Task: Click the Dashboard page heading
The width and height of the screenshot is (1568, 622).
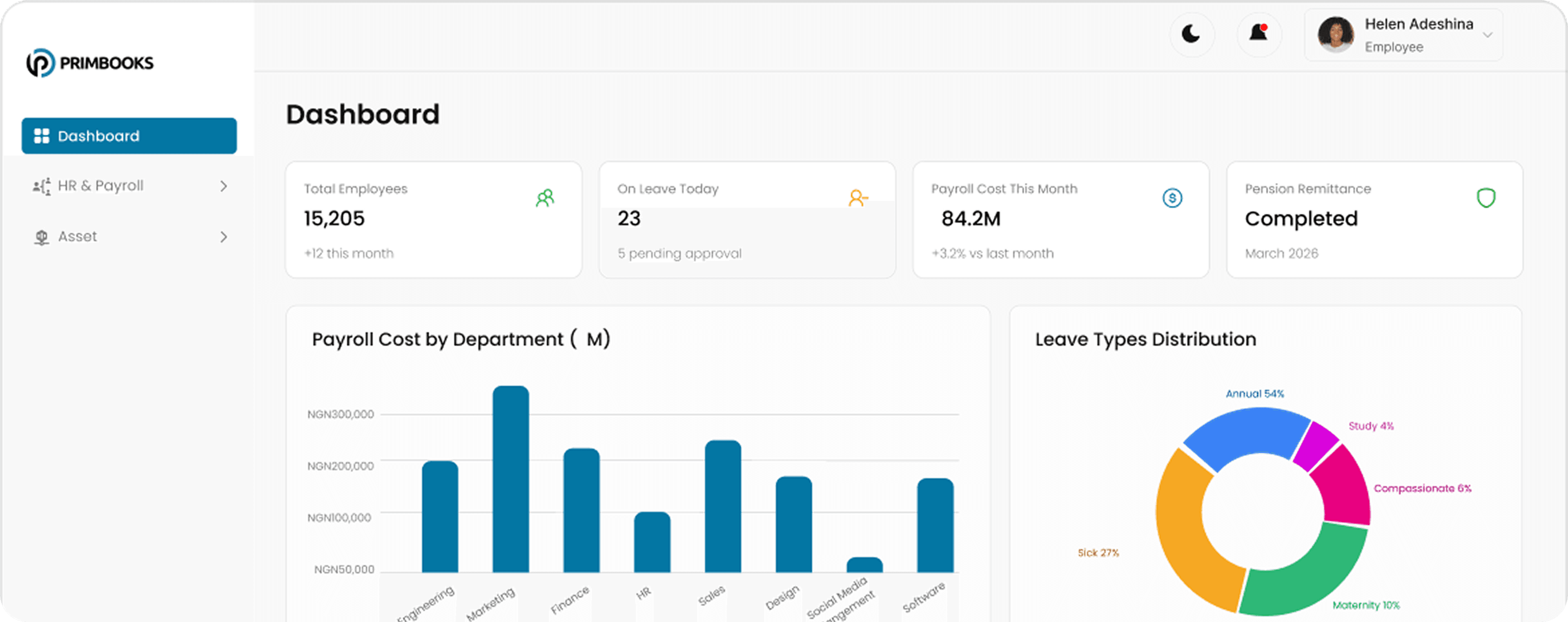Action: (x=363, y=114)
